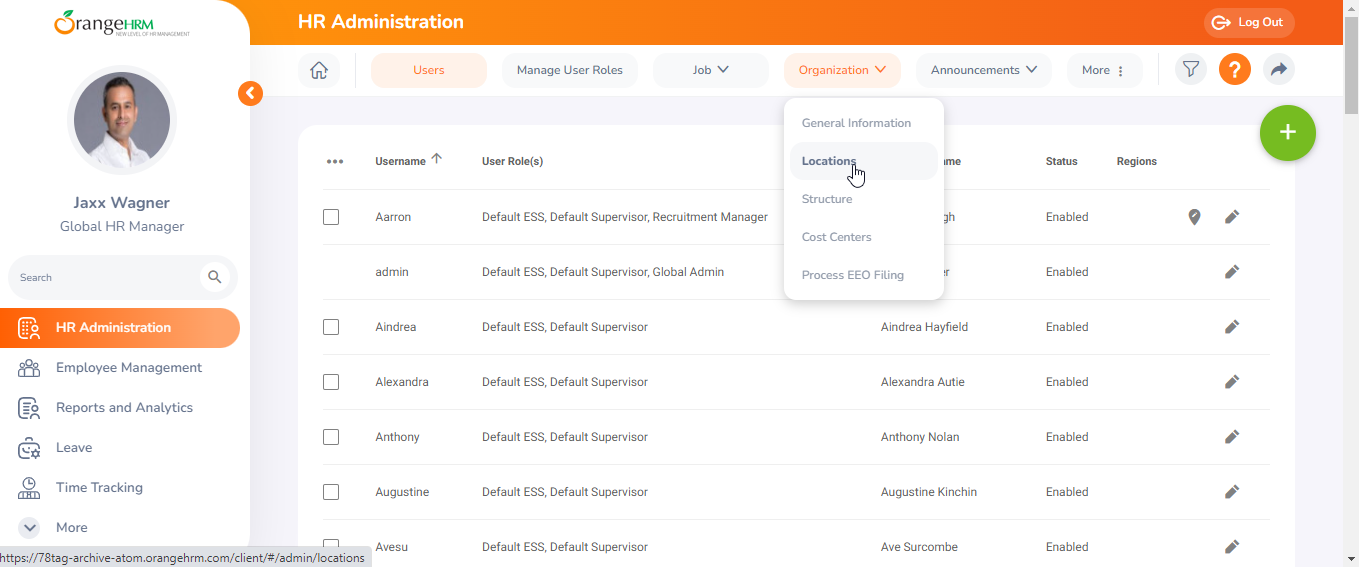The height and width of the screenshot is (567, 1359).
Task: Click Jaxx Wagner's profile photo
Action: [122, 120]
